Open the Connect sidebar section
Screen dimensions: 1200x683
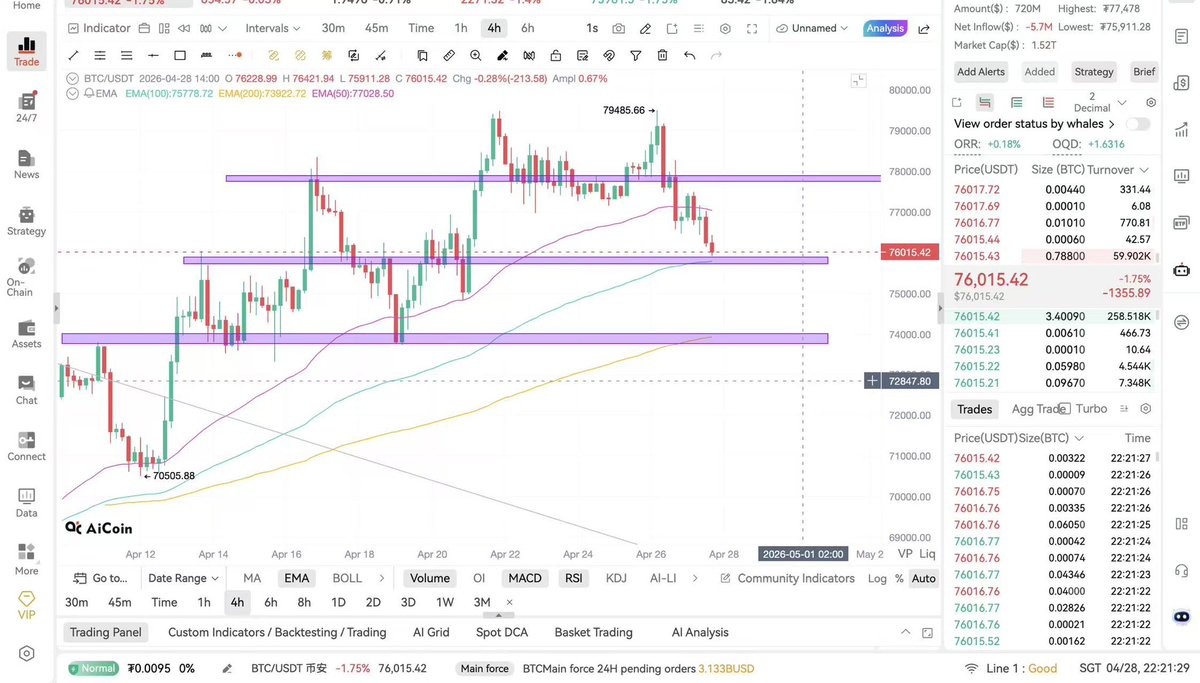coord(27,446)
